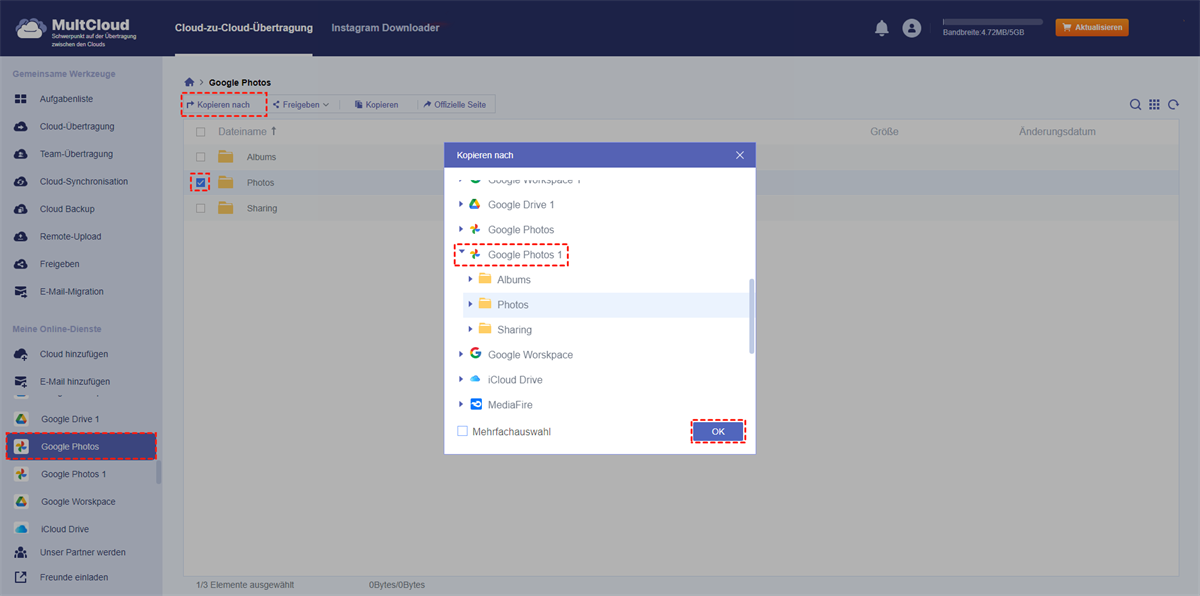
Task: Switch to grid view icon
Action: click(x=1154, y=104)
